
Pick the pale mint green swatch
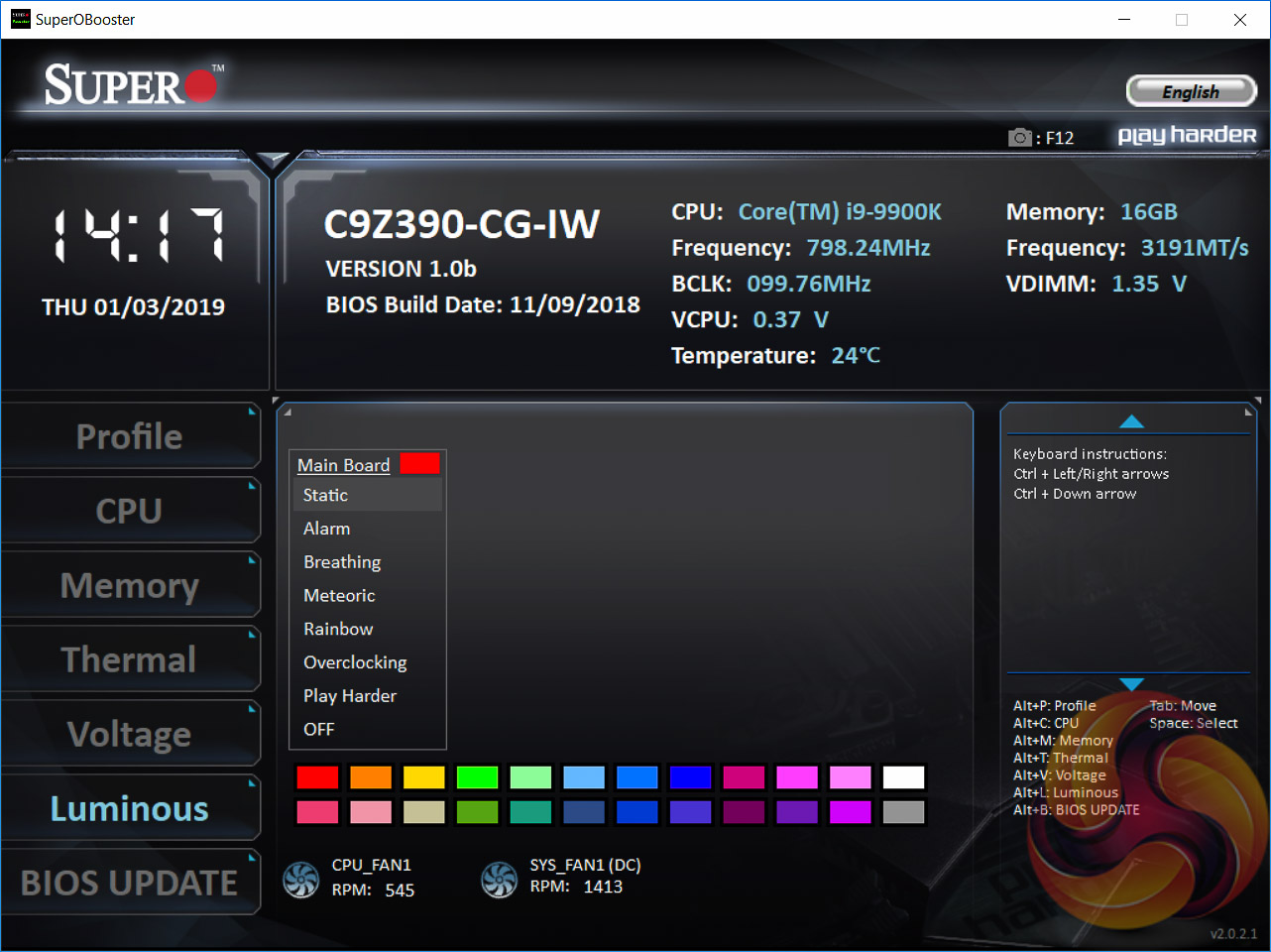click(x=530, y=777)
